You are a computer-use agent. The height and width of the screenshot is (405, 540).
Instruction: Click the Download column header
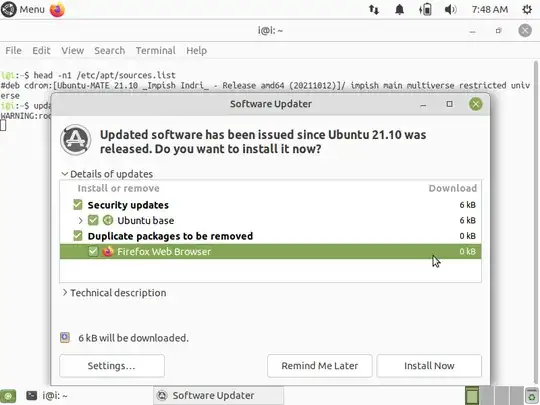pyautogui.click(x=453, y=188)
